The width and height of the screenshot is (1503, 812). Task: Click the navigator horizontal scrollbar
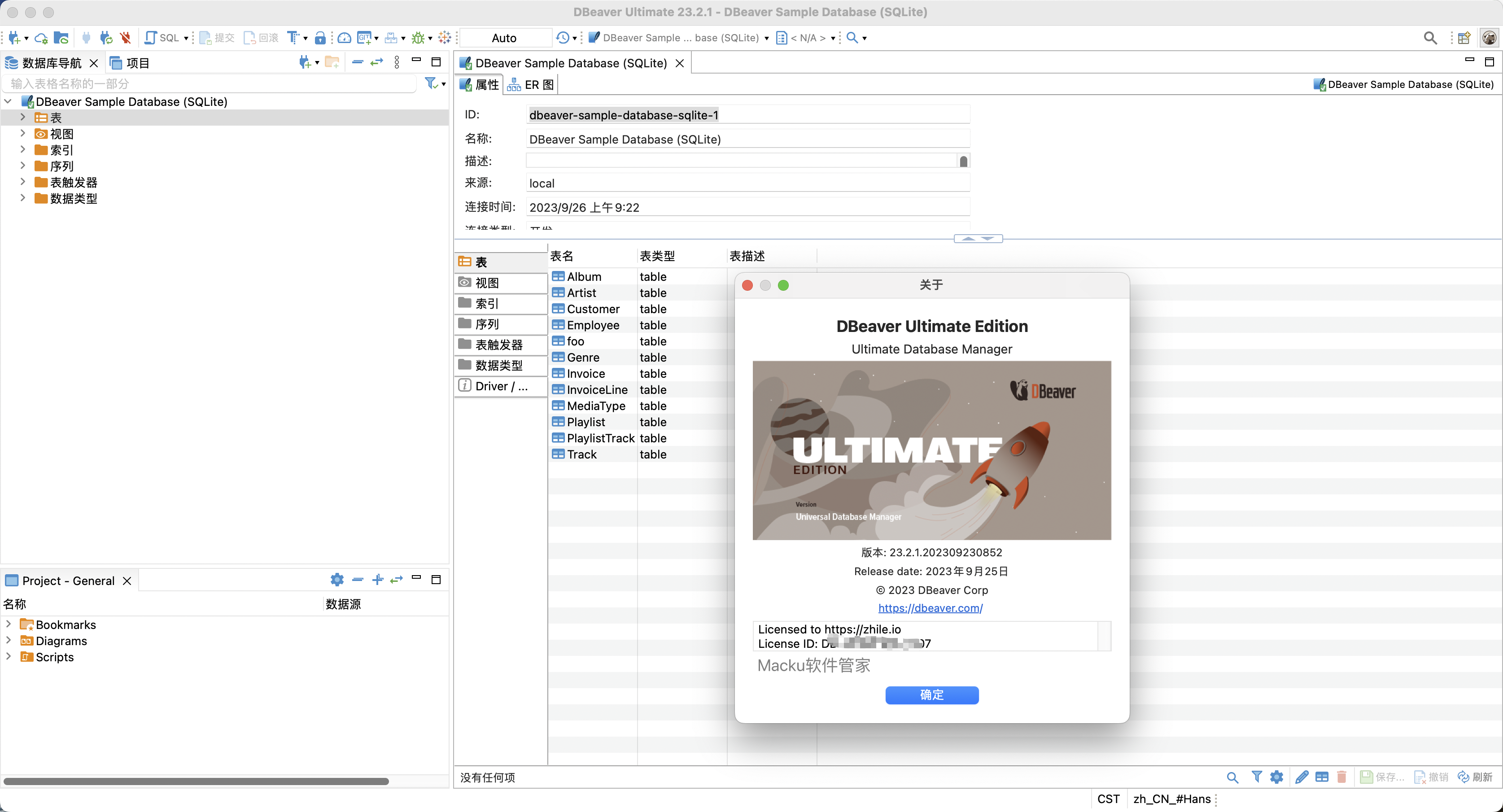coord(196,781)
